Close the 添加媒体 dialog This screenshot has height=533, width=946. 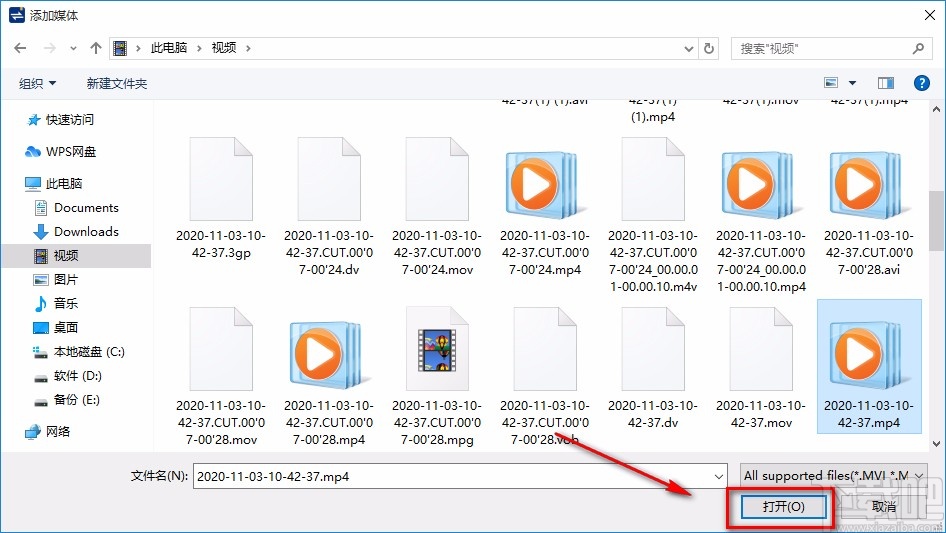pyautogui.click(x=930, y=15)
